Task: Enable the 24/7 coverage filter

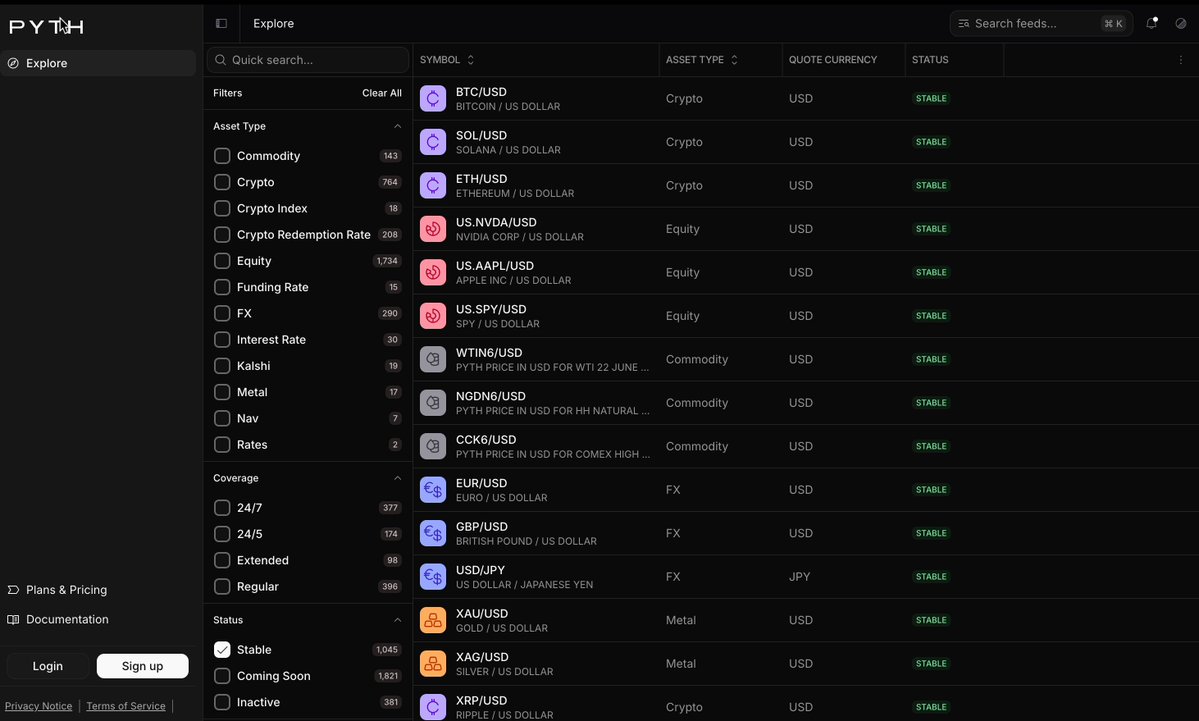Action: [222, 508]
